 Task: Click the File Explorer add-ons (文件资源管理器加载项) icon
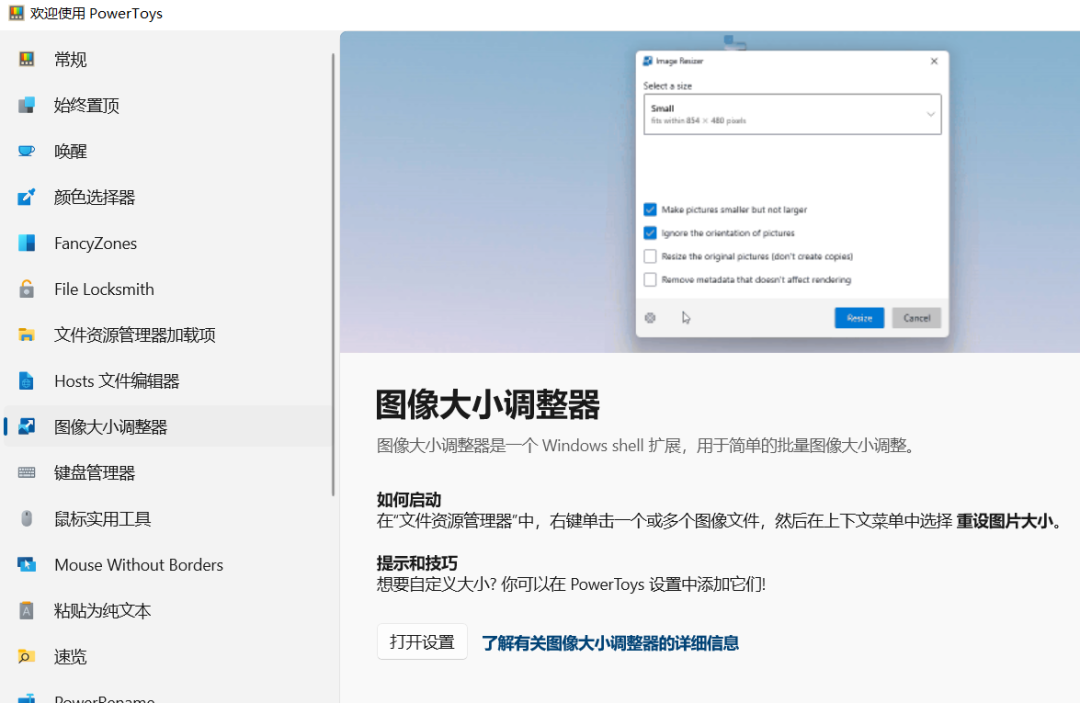tap(26, 335)
